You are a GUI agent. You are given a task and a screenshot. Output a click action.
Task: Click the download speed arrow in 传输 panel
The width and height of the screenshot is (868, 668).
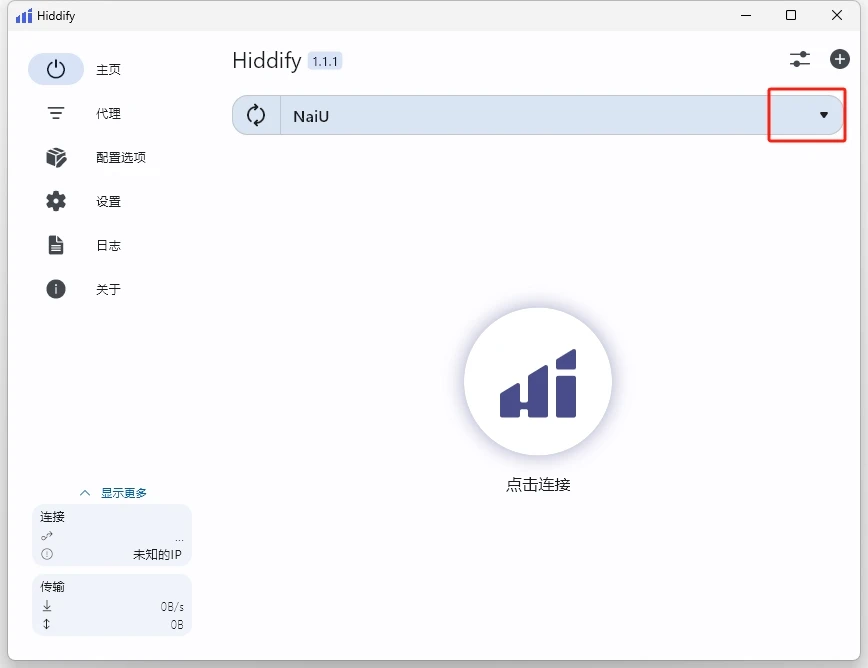point(46,606)
